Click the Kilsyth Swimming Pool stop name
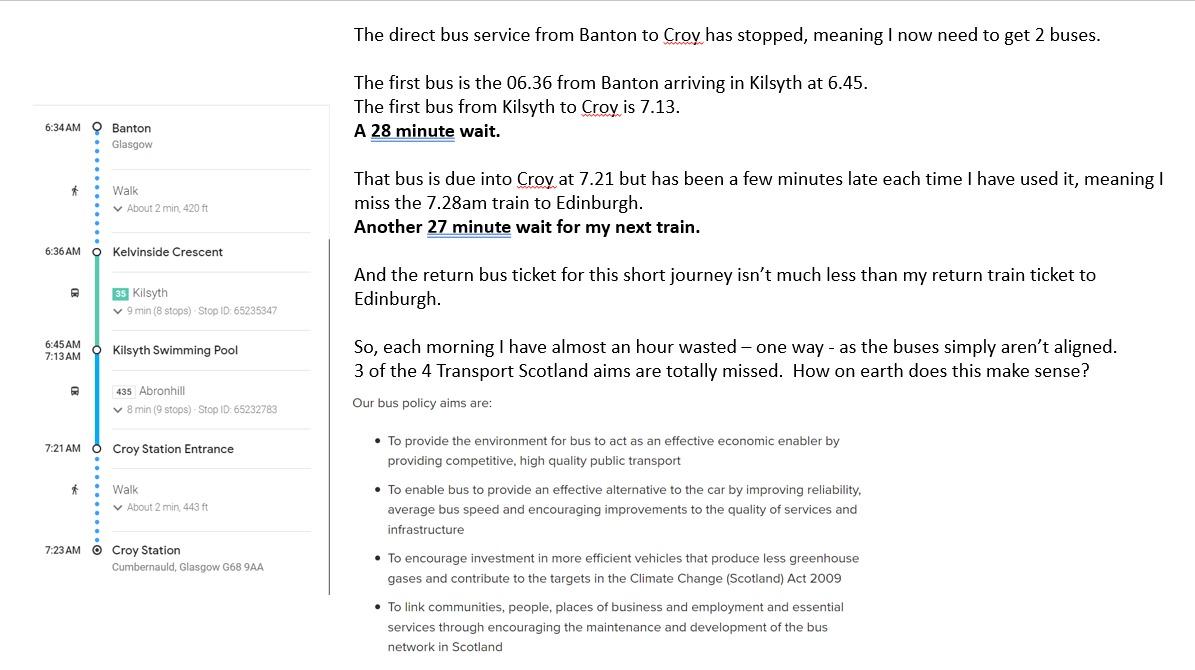This screenshot has height=670, width=1195. coord(175,350)
